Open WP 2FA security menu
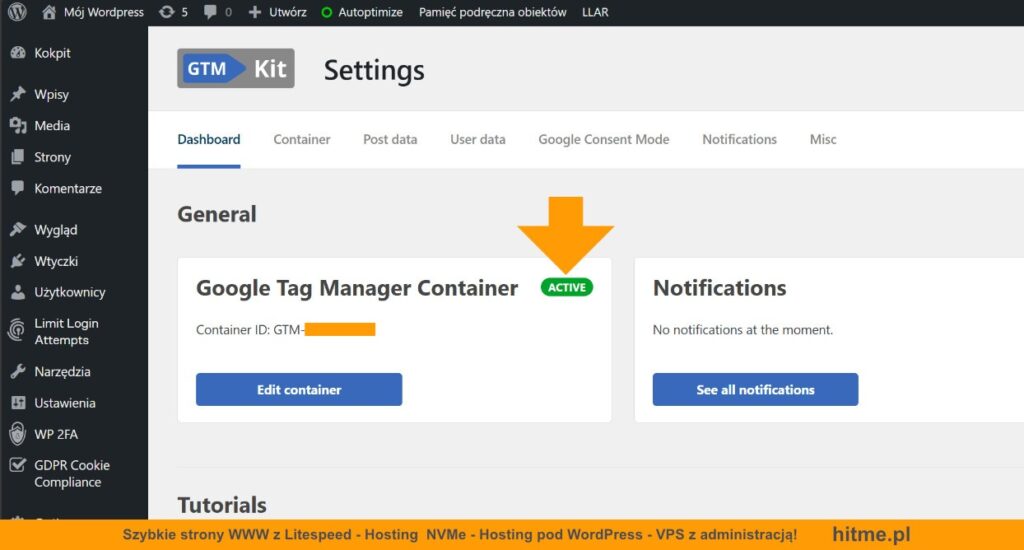The image size is (1024, 550). [55, 434]
